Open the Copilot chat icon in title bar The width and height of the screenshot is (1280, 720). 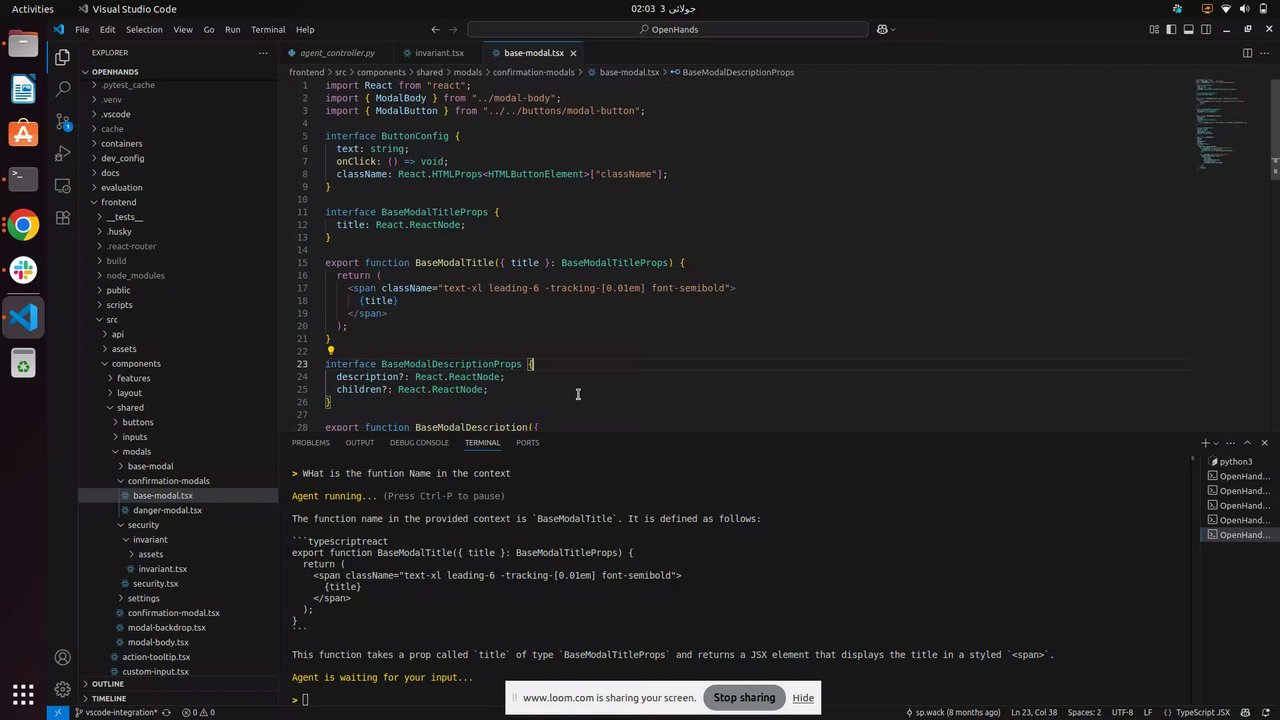882,30
